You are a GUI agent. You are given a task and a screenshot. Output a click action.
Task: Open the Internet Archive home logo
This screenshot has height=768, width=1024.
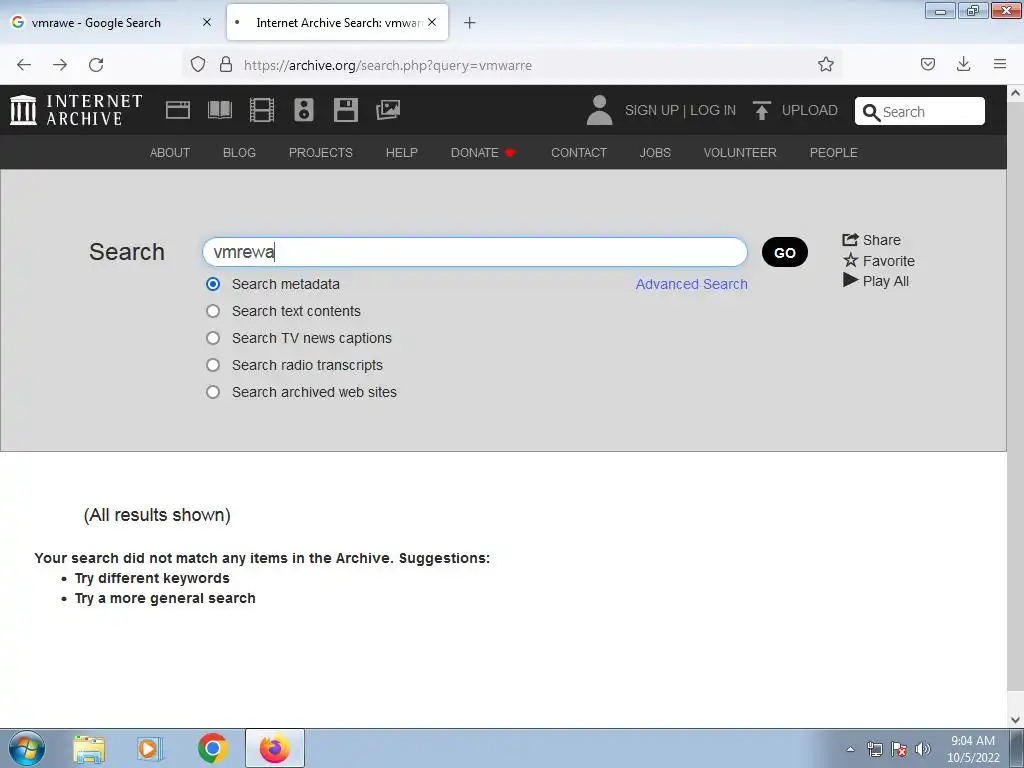pyautogui.click(x=76, y=110)
